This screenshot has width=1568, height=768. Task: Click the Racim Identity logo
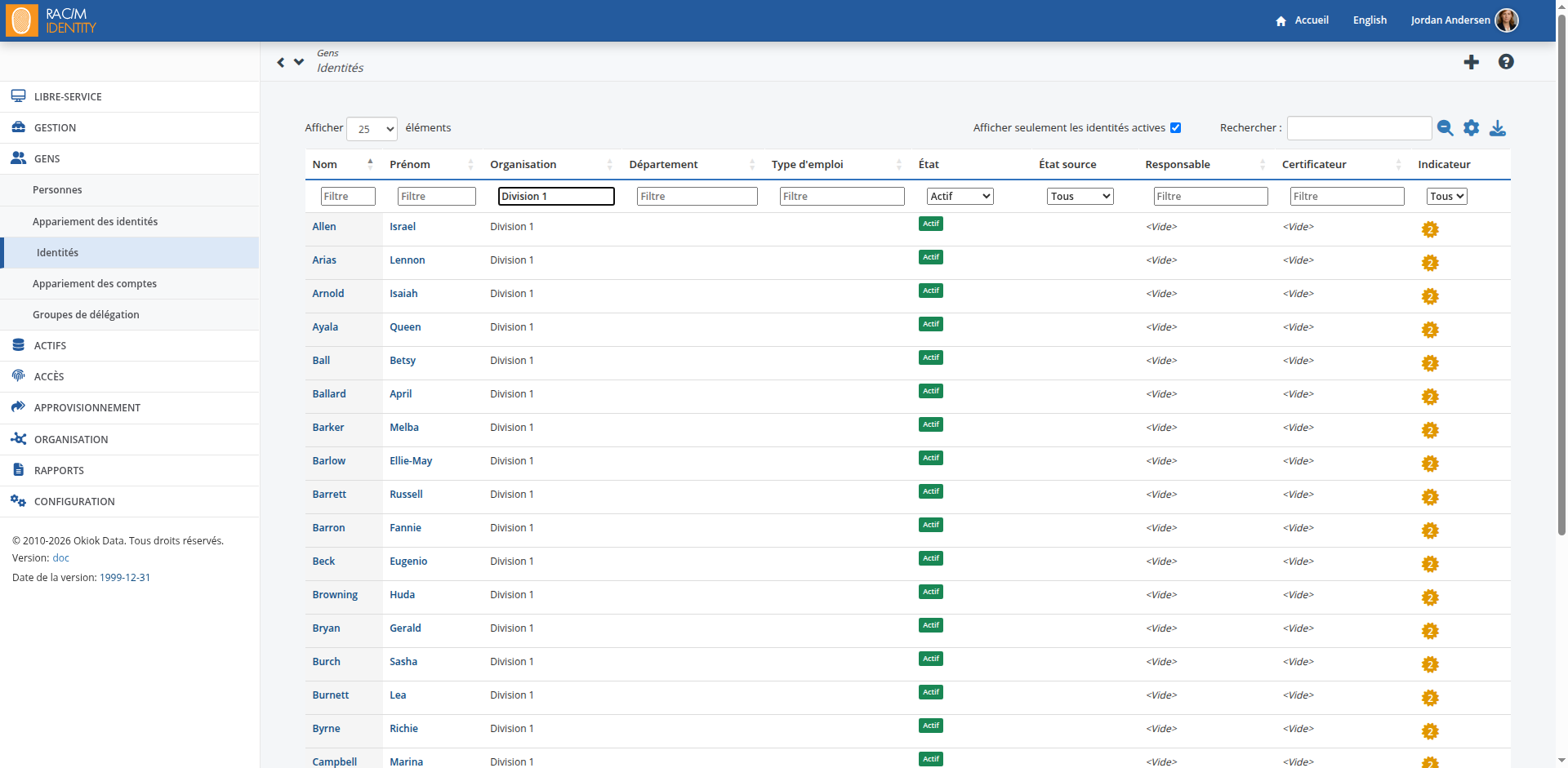click(x=51, y=20)
